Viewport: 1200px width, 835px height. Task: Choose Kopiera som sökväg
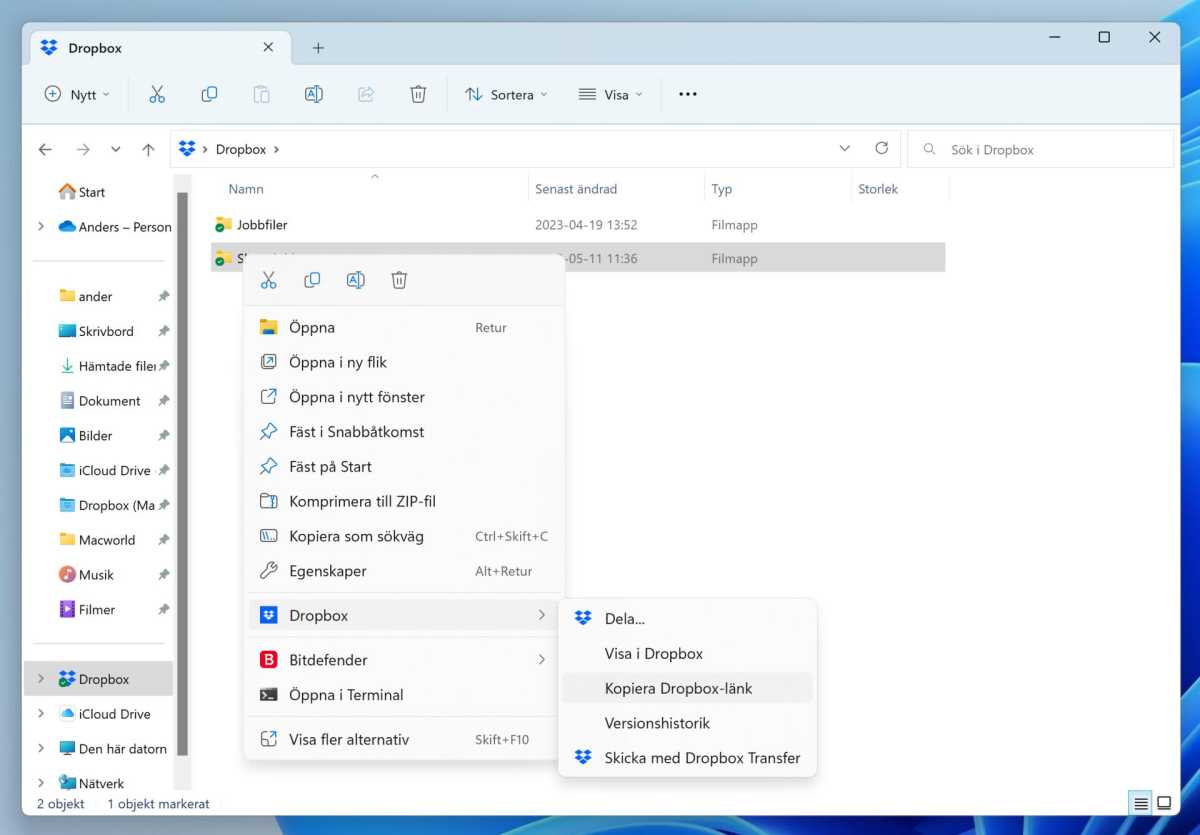(404, 536)
